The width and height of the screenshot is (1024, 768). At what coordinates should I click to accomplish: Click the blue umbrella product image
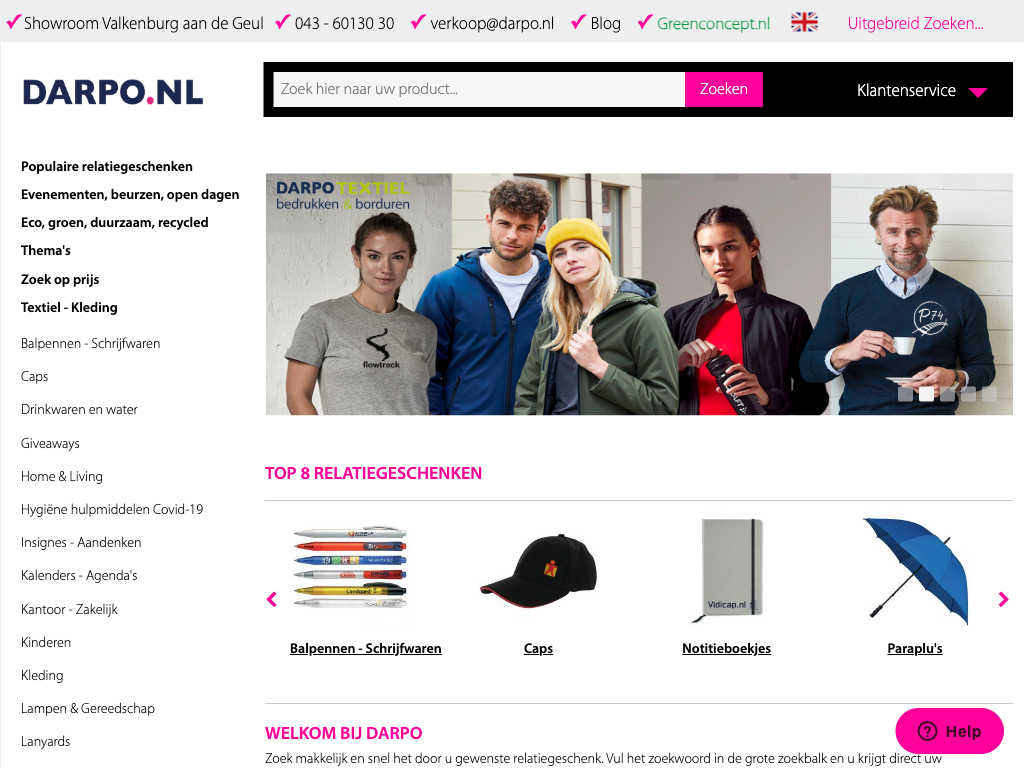(x=914, y=571)
